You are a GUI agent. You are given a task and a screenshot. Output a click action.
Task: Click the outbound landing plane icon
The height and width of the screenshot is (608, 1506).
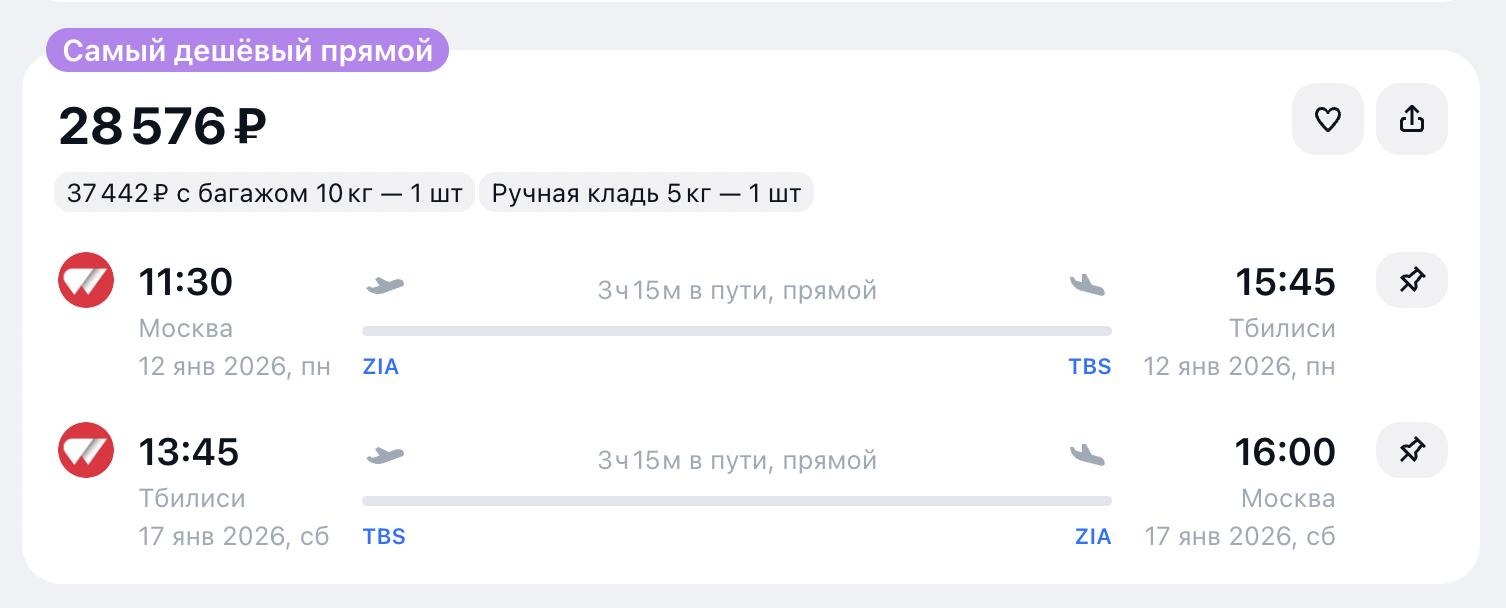pos(1087,286)
